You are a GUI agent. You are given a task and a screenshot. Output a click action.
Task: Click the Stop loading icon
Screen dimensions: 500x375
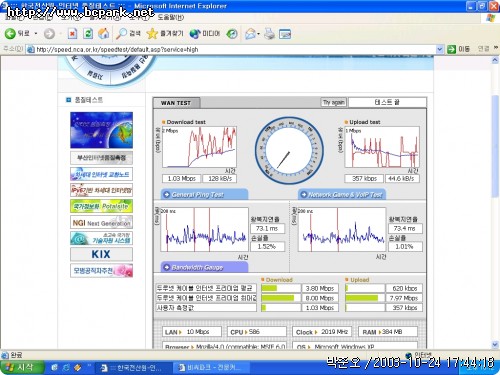[x=72, y=33]
